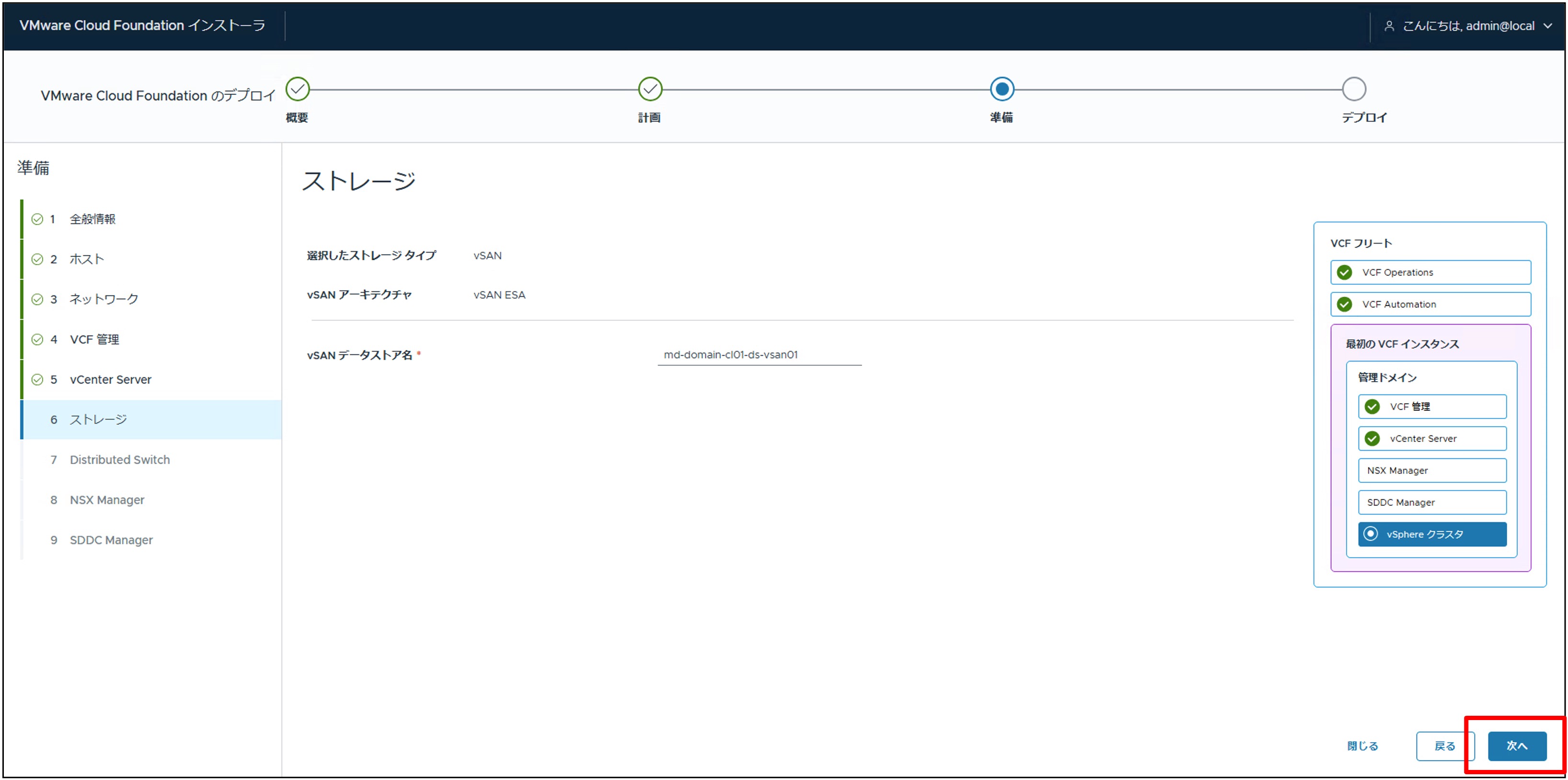Click the green check next to 全般情報
The width and height of the screenshot is (1568, 780).
(x=37, y=219)
